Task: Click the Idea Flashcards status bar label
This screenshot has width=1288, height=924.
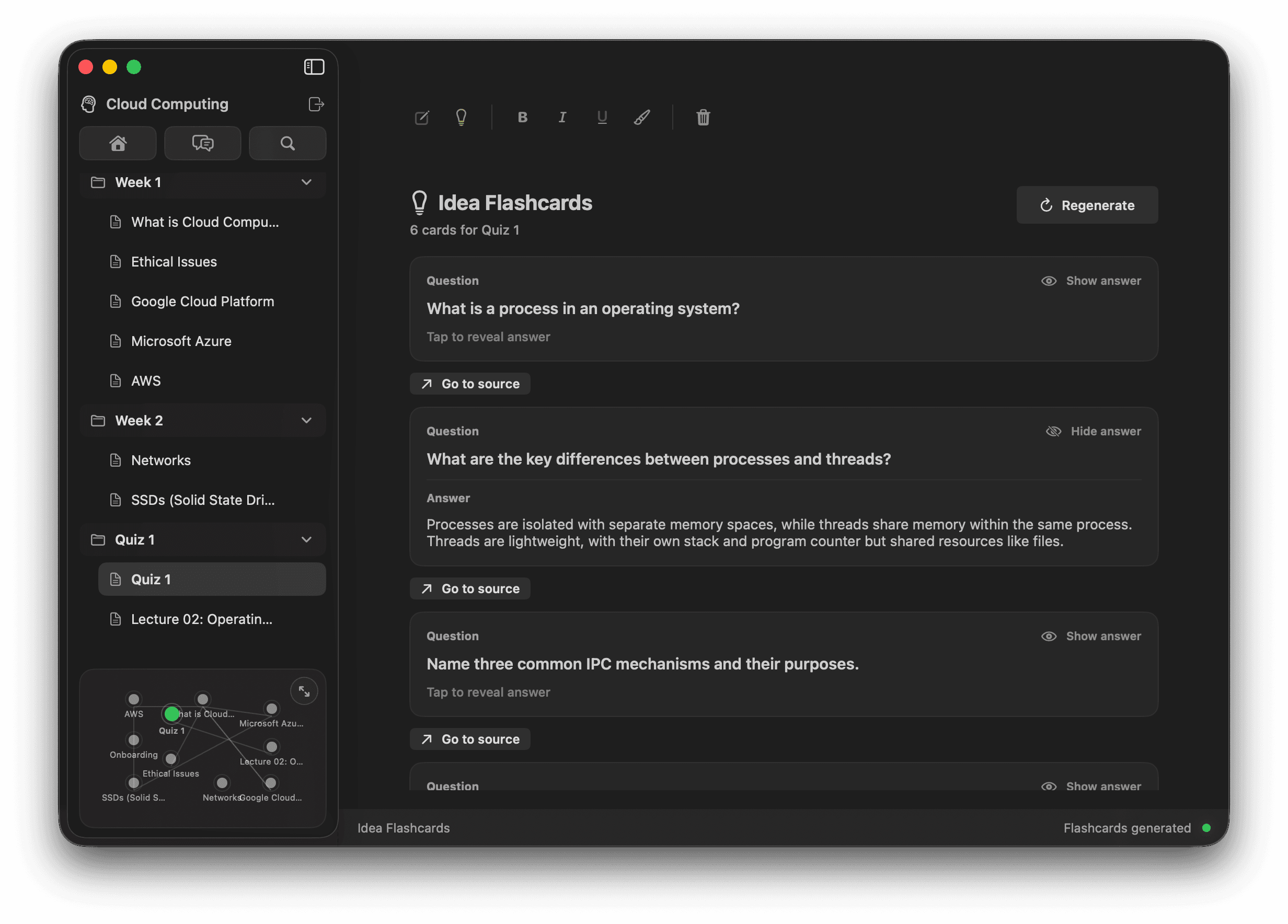Action: coord(403,828)
